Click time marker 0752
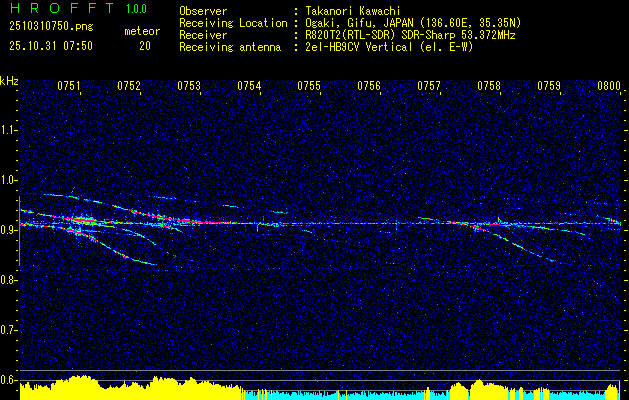 point(129,86)
